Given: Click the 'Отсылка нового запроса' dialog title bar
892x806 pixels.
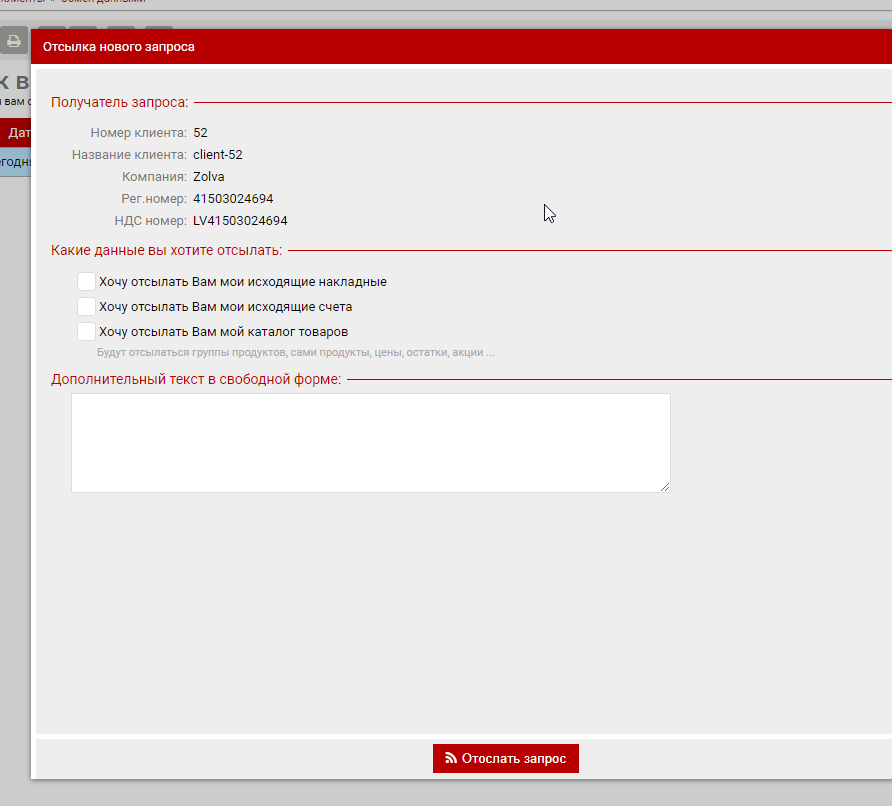Looking at the screenshot, I should pyautogui.click(x=400, y=47).
